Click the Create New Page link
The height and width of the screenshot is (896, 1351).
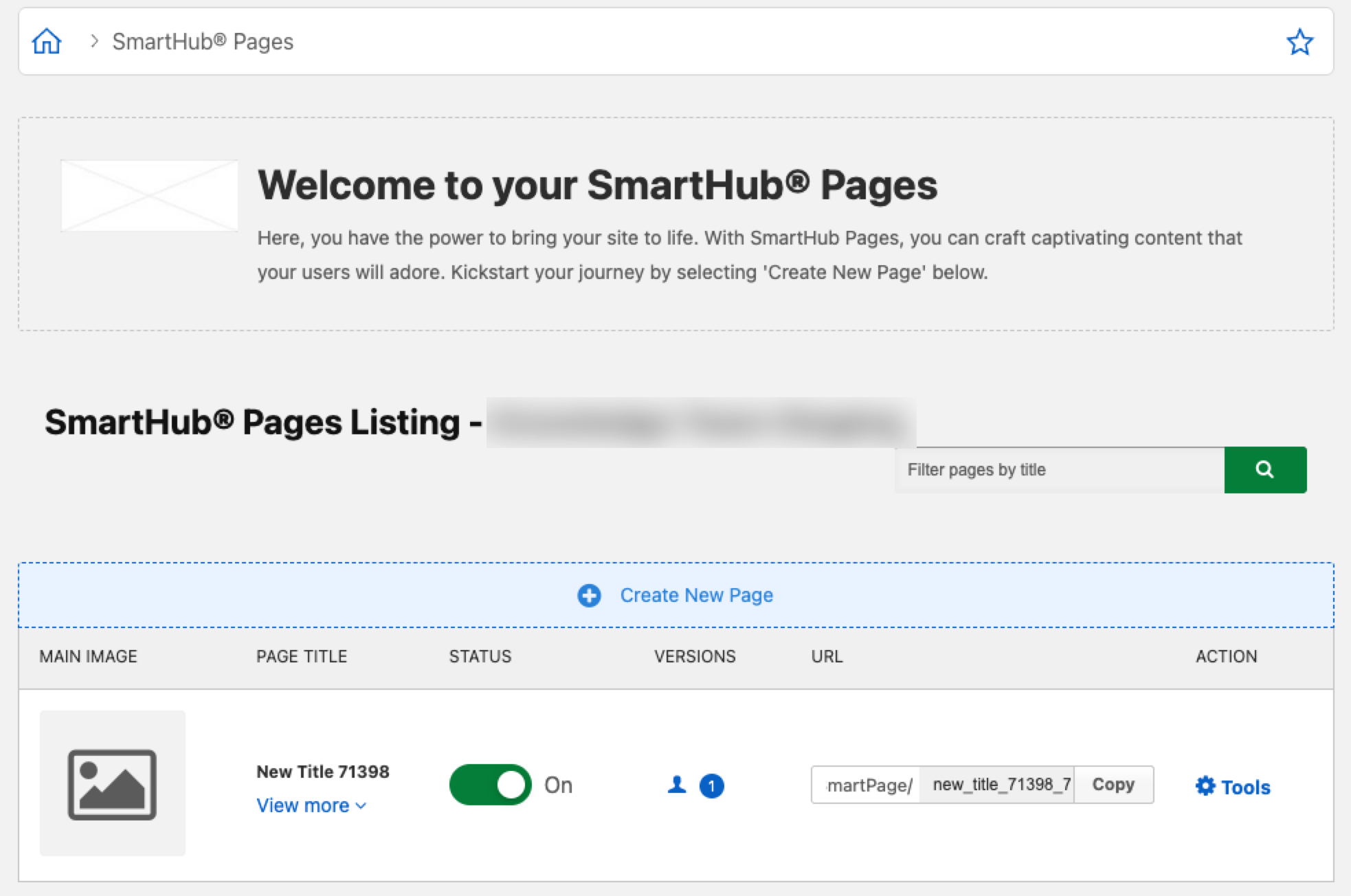[x=696, y=595]
